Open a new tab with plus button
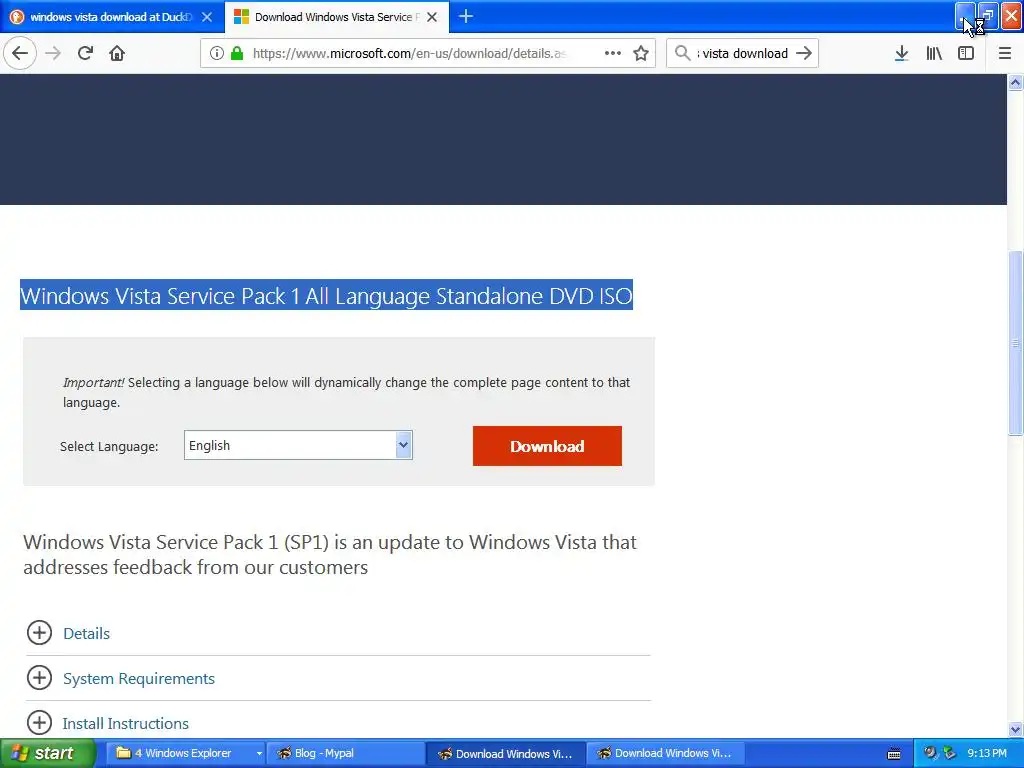Viewport: 1024px width, 768px height. (x=466, y=16)
